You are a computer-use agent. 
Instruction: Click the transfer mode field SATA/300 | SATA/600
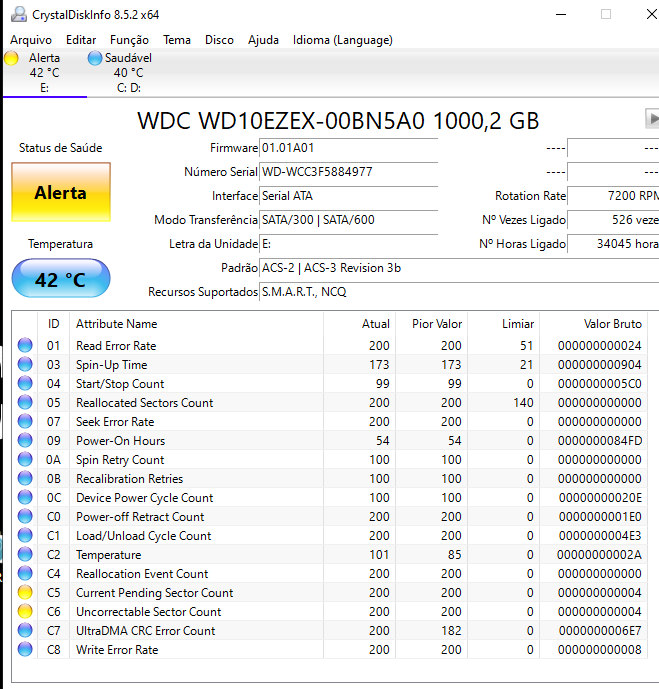[x=348, y=220]
